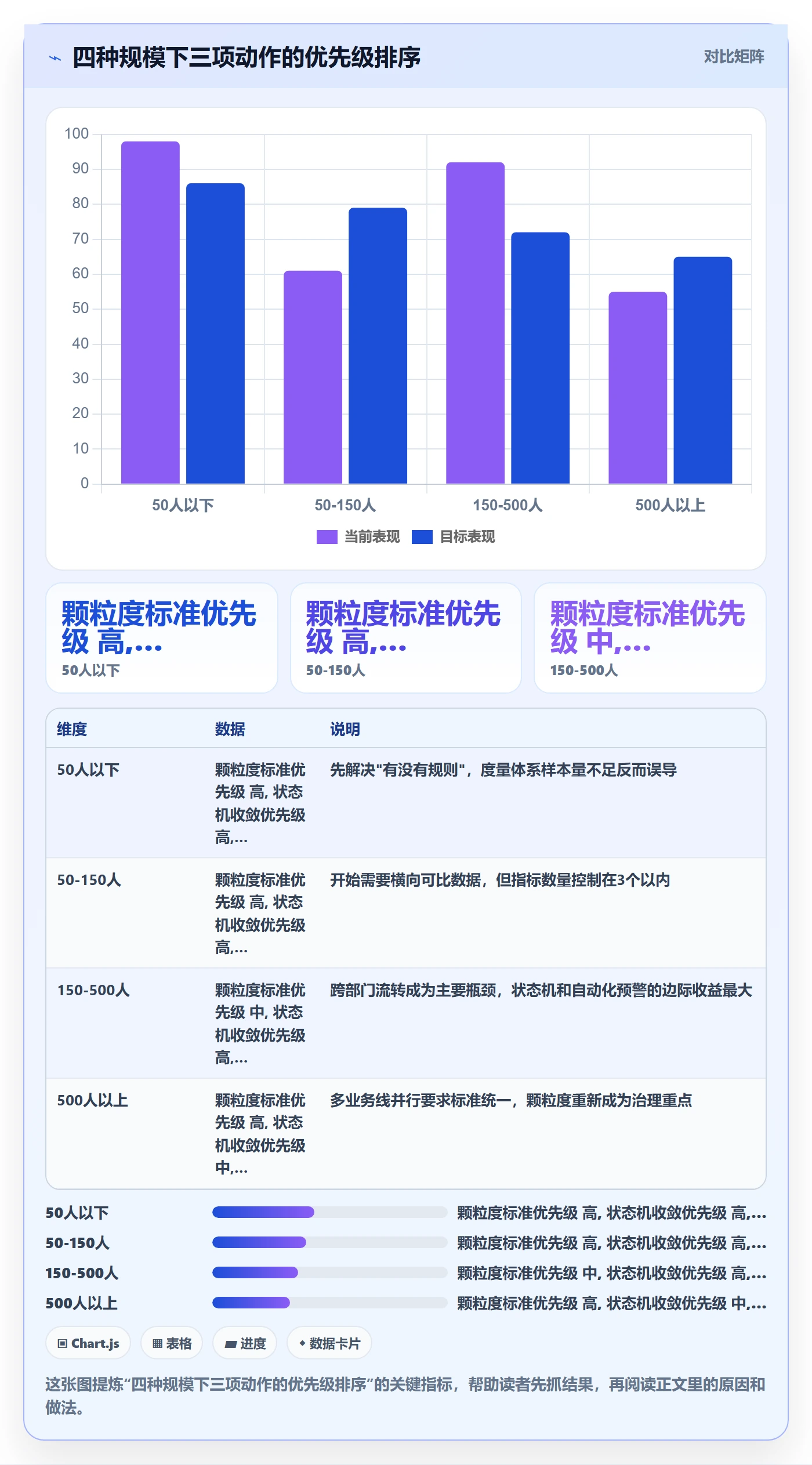Select the 数据卡片 tag

pyautogui.click(x=329, y=1343)
